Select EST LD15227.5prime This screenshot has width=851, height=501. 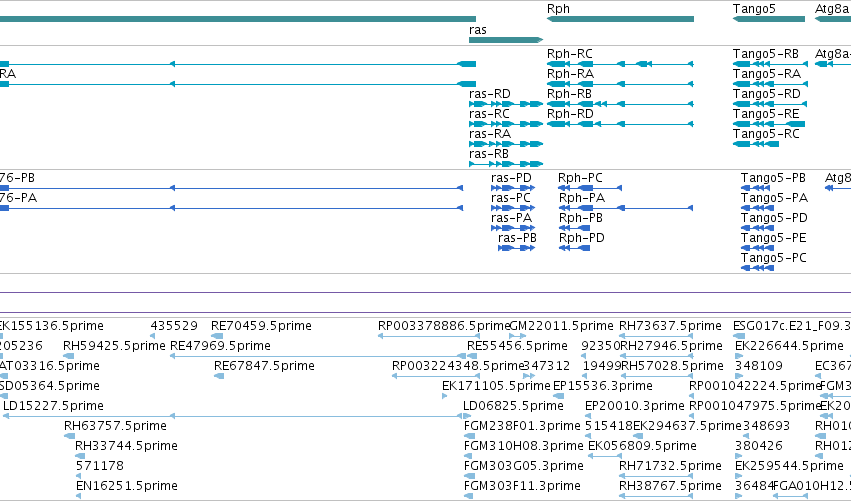(53, 406)
